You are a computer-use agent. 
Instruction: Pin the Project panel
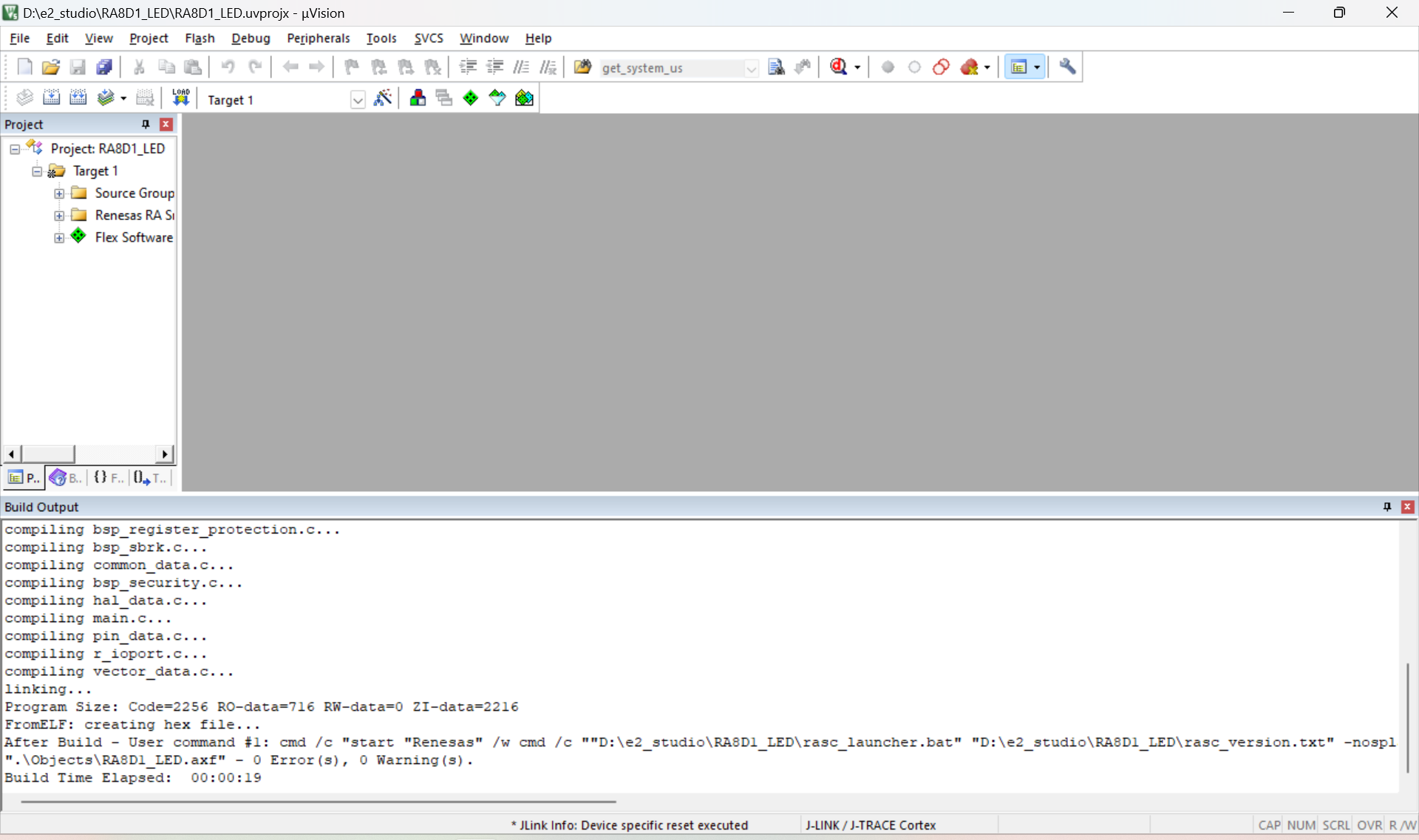click(x=146, y=124)
